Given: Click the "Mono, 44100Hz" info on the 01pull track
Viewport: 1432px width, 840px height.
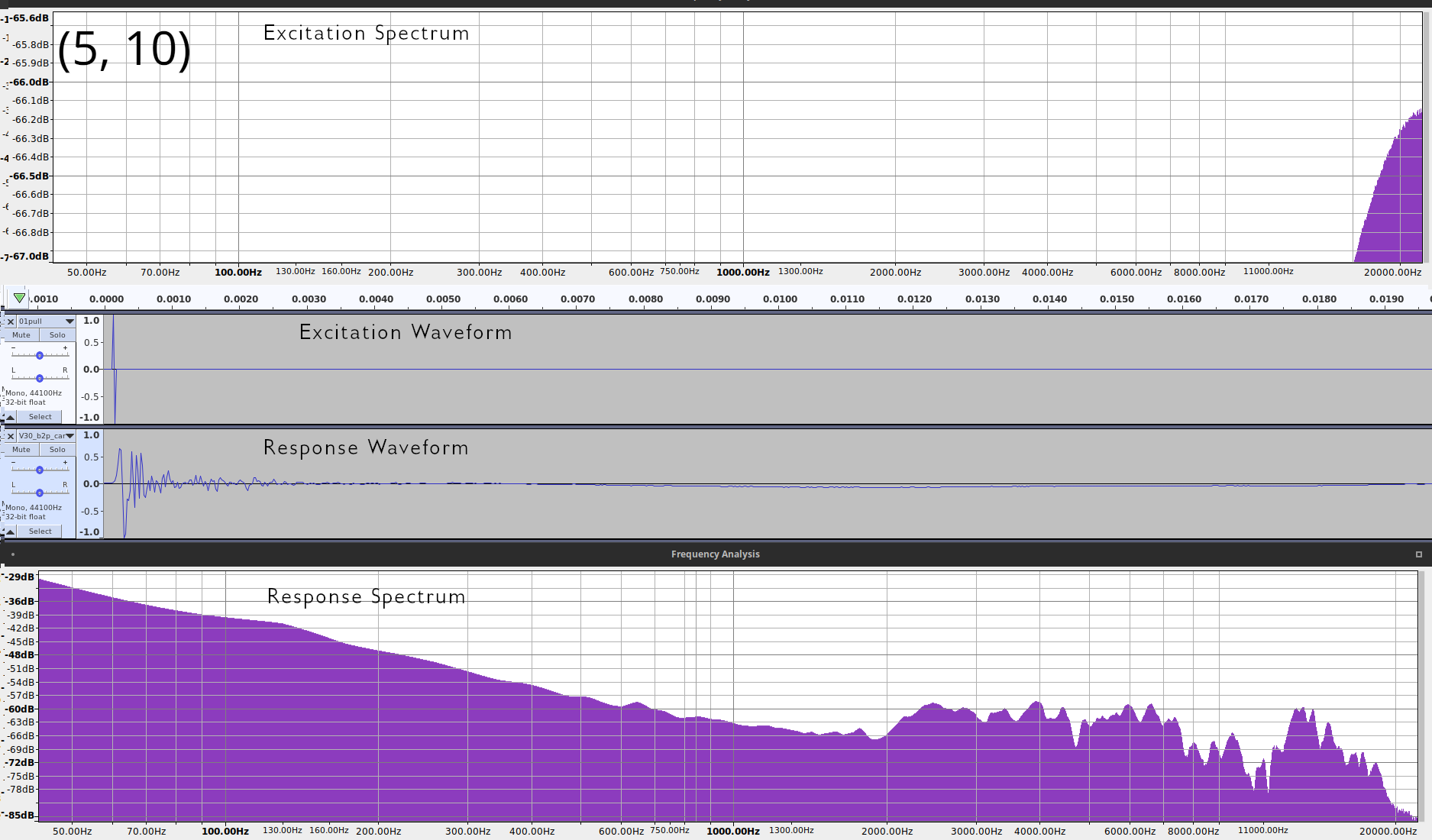Looking at the screenshot, I should pos(34,393).
